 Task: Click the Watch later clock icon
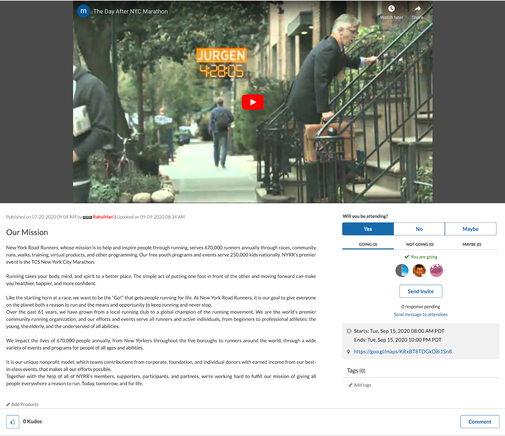[391, 9]
